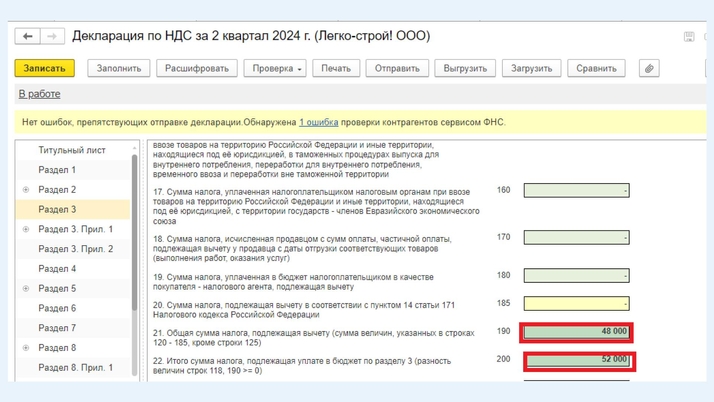Click the Отправить button
714x402 pixels.
[397, 68]
